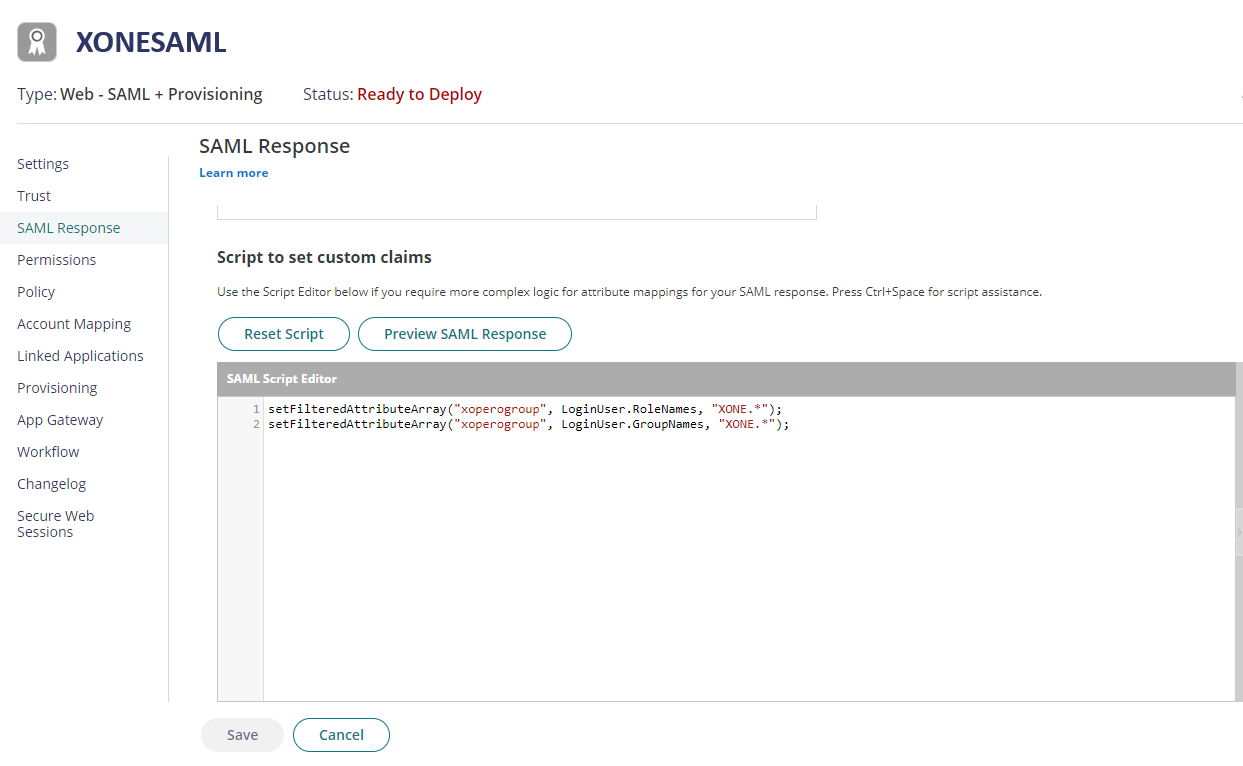This screenshot has height=766, width=1243.
Task: Open the Provisioning section
Action: point(57,388)
